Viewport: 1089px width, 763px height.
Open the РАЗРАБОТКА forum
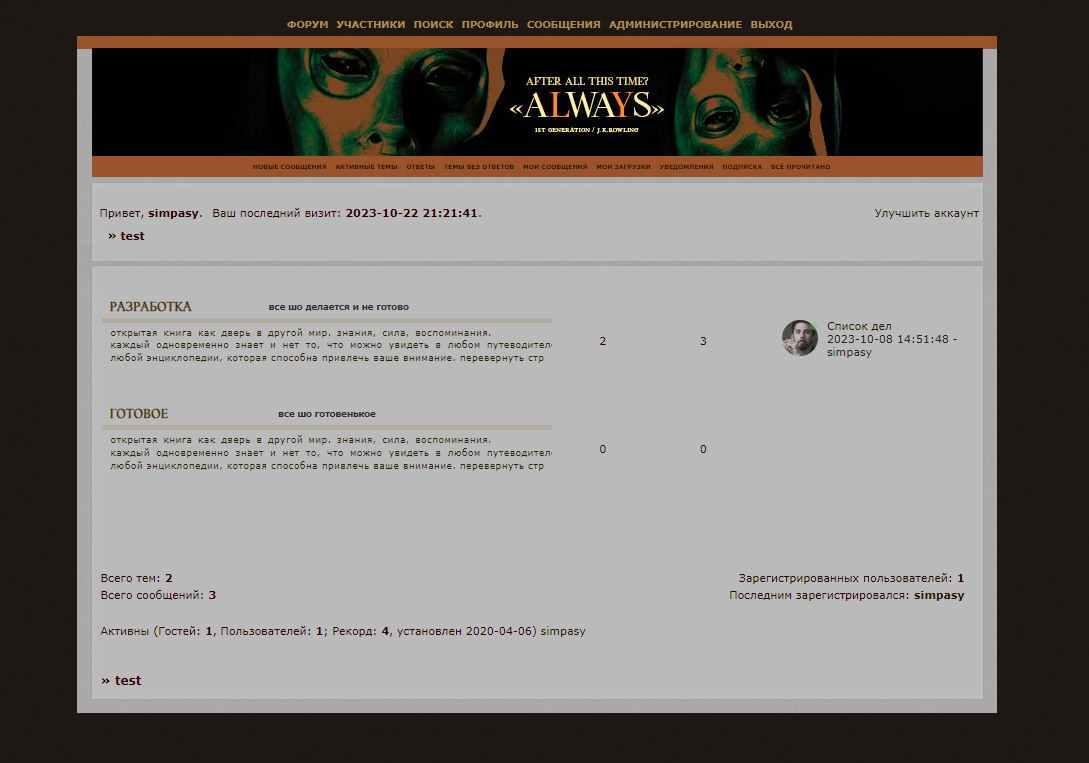point(150,307)
